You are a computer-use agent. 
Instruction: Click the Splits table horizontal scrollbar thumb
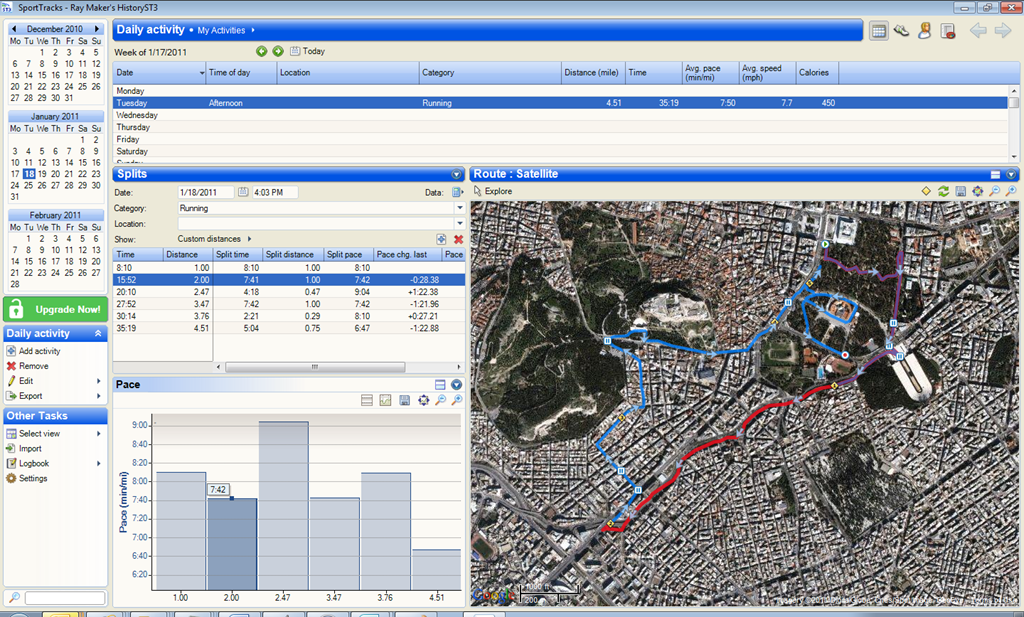[315, 367]
